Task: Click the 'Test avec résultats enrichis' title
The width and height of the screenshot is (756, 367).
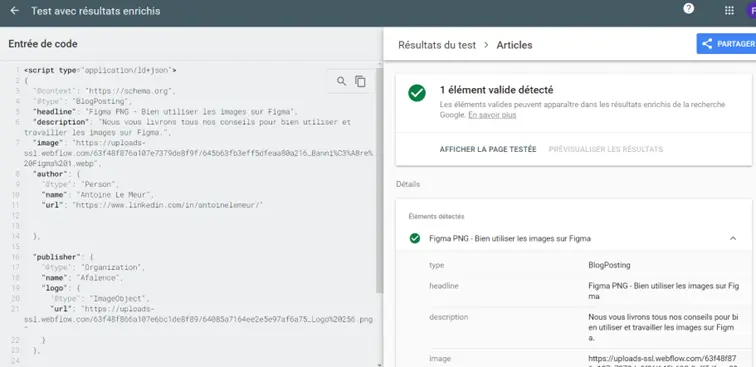Action: [x=95, y=11]
